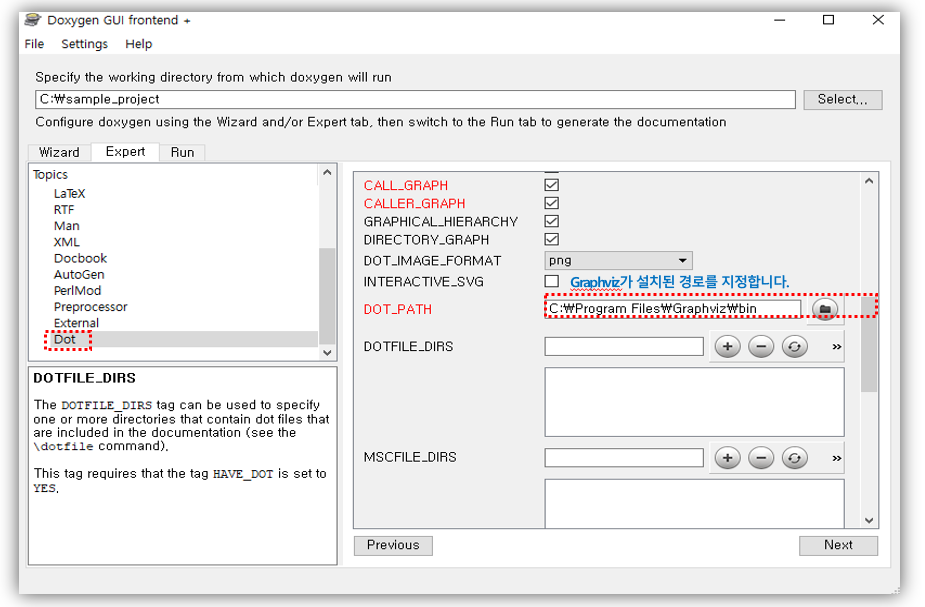
Task: Switch to the Run tab
Action: pyautogui.click(x=182, y=152)
